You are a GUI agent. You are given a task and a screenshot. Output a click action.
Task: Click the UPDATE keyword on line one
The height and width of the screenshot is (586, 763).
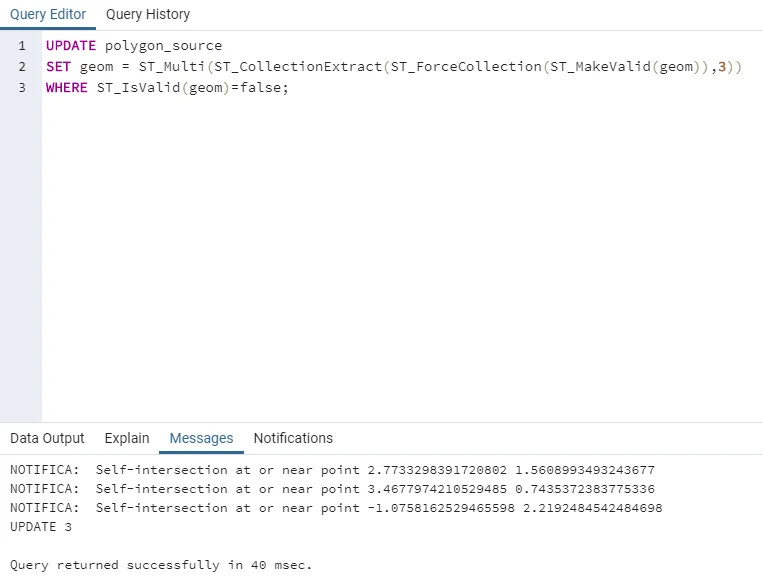tap(71, 46)
